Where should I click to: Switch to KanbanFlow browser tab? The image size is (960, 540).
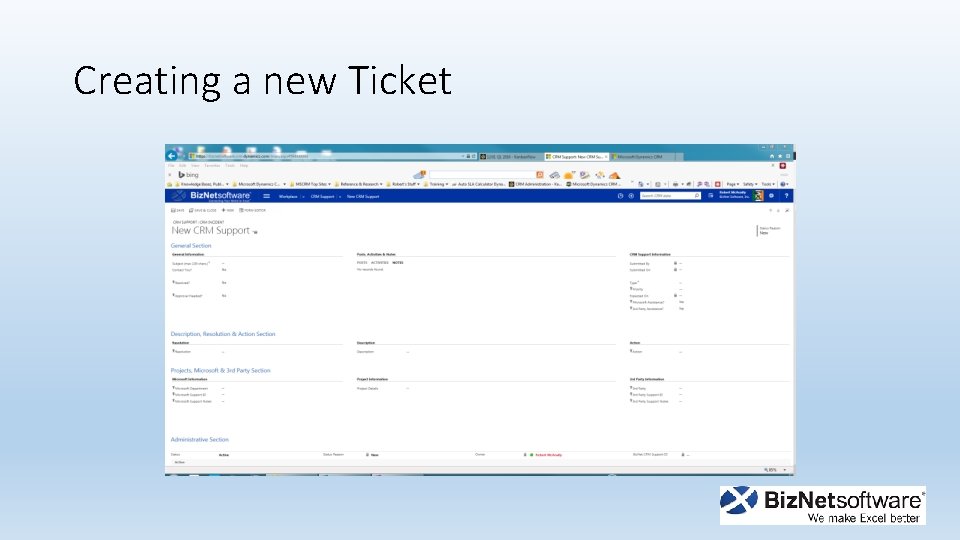(x=509, y=157)
